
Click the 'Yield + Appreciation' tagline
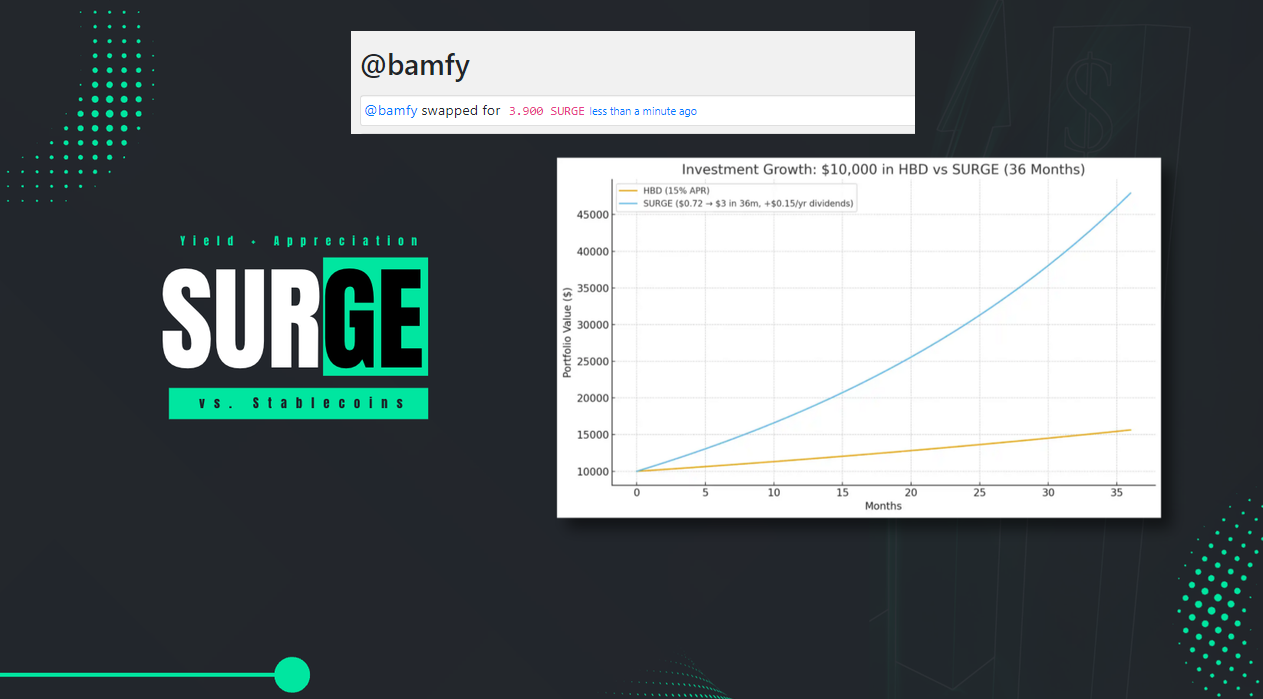(x=299, y=241)
